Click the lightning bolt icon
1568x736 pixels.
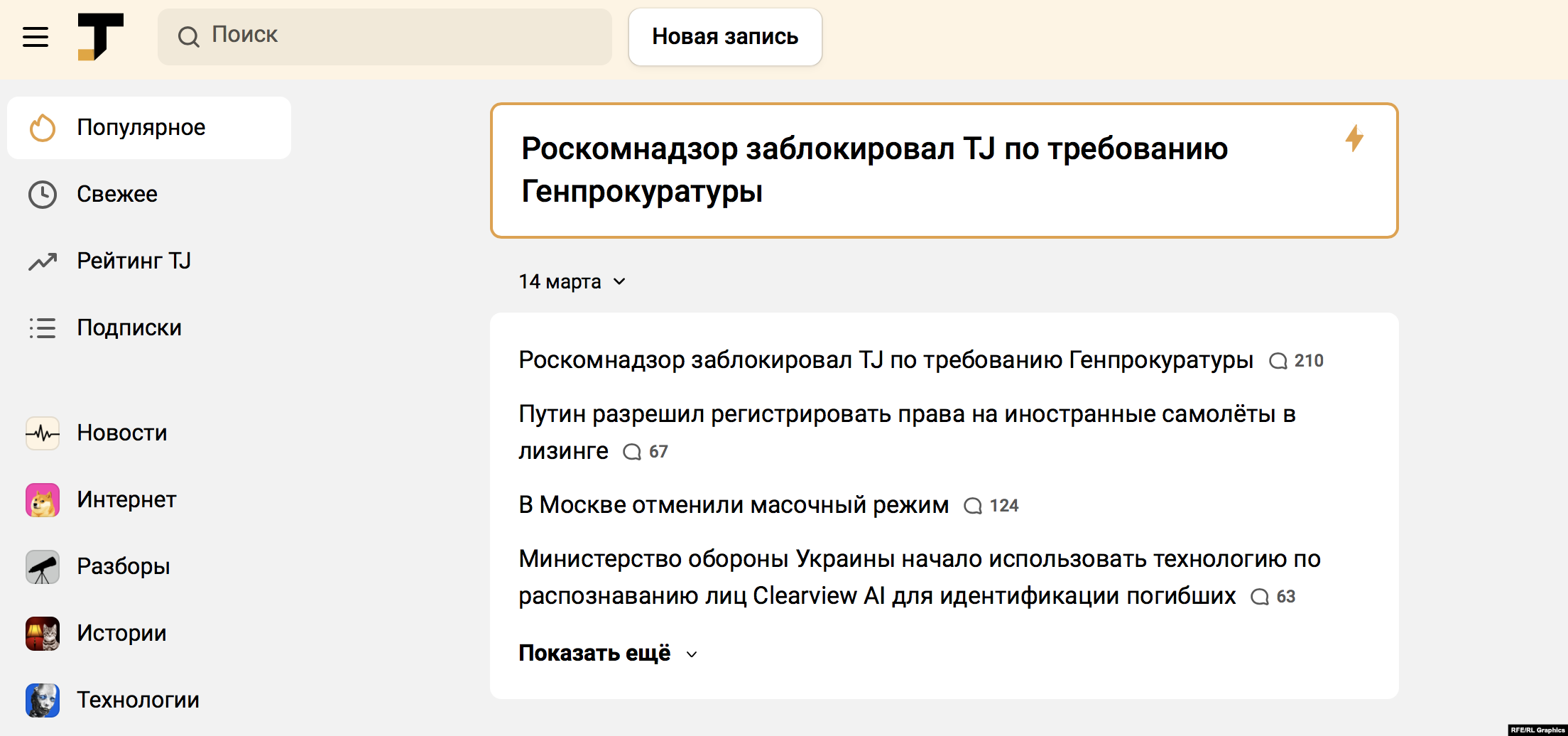pos(1354,138)
